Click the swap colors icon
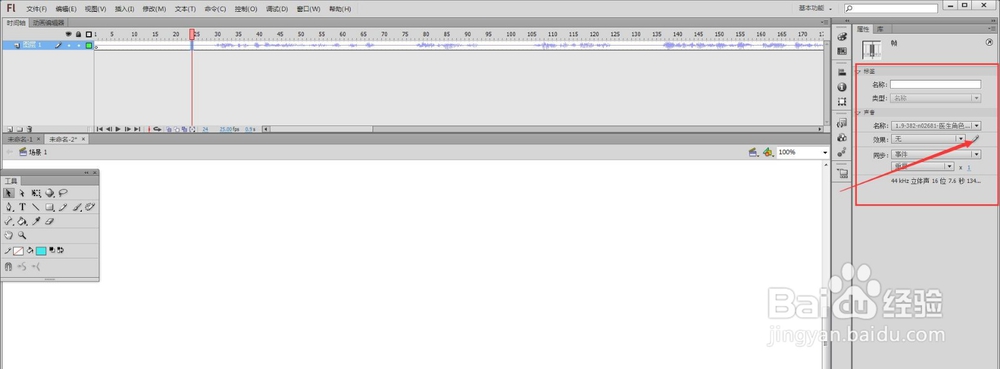 pos(60,250)
